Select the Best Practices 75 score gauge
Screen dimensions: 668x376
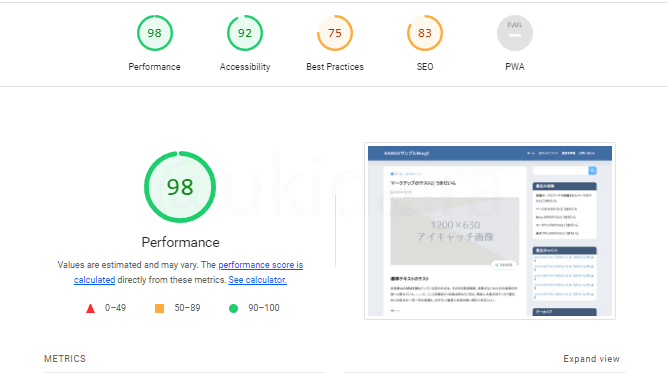coord(335,33)
